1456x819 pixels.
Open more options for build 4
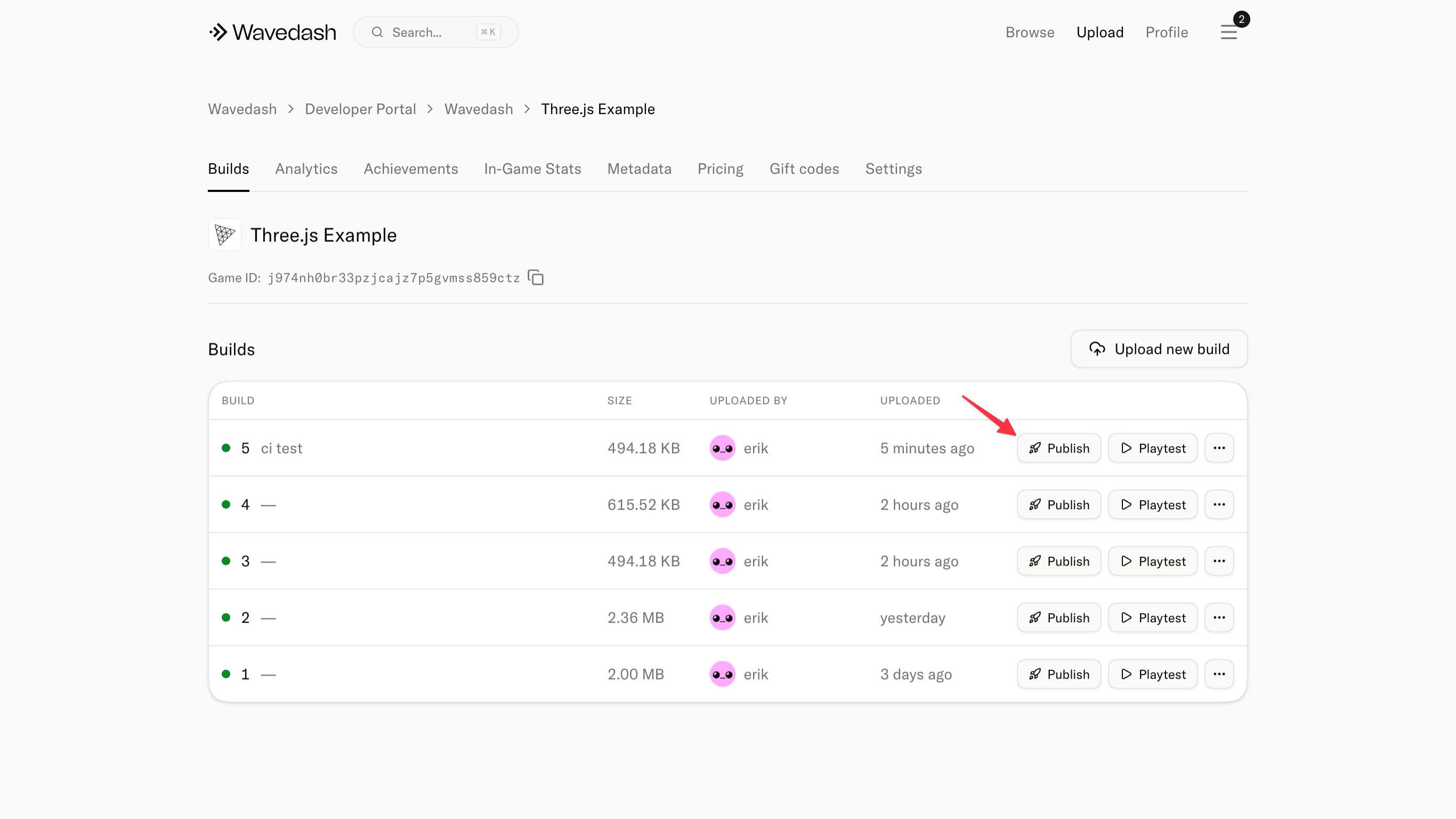pyautogui.click(x=1219, y=504)
